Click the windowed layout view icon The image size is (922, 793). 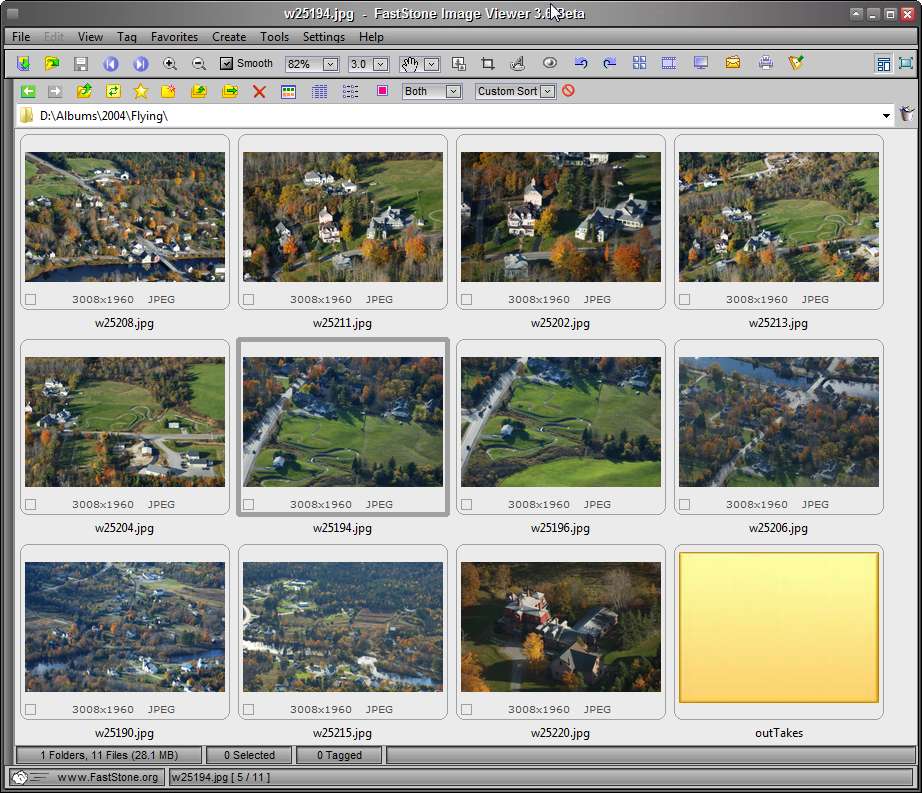[x=883, y=63]
